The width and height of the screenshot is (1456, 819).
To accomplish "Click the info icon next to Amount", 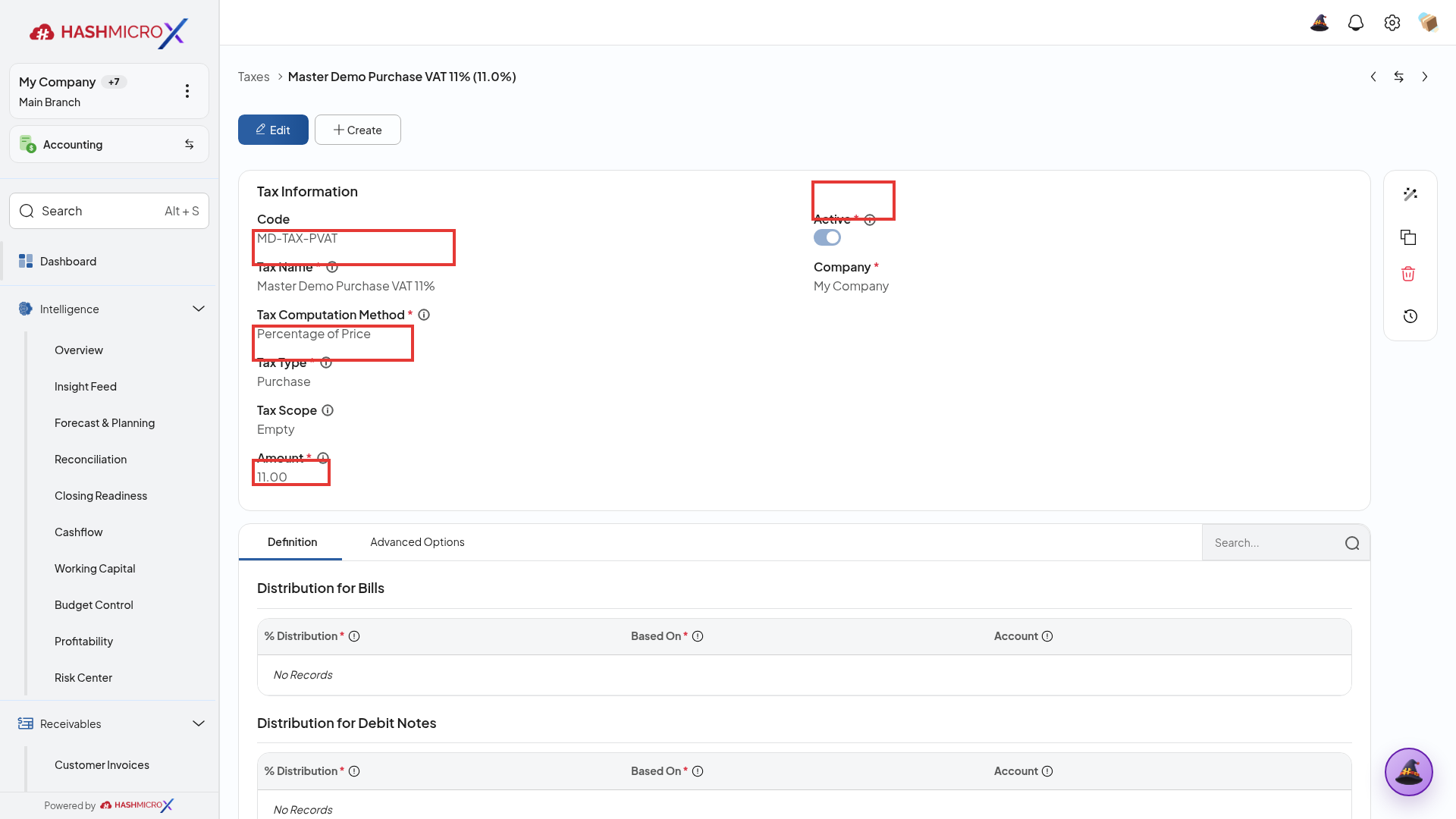I will 323,458.
